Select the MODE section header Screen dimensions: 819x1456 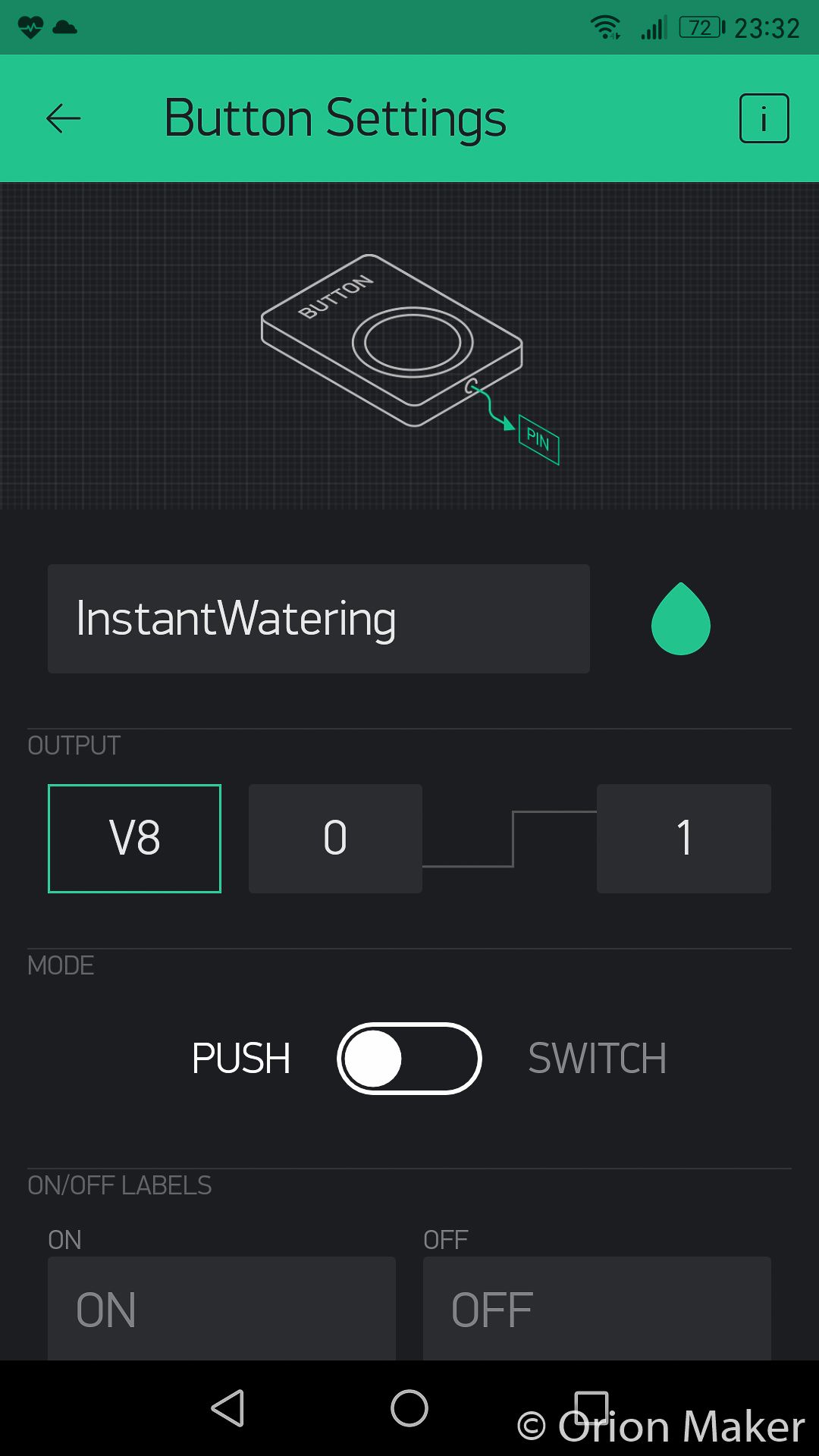(61, 966)
